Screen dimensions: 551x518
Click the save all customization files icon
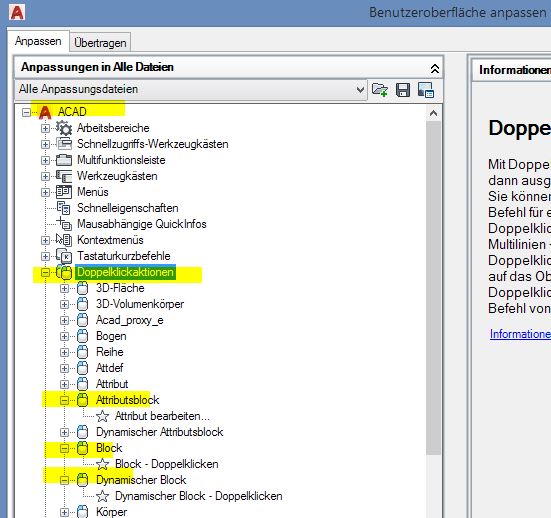403,90
